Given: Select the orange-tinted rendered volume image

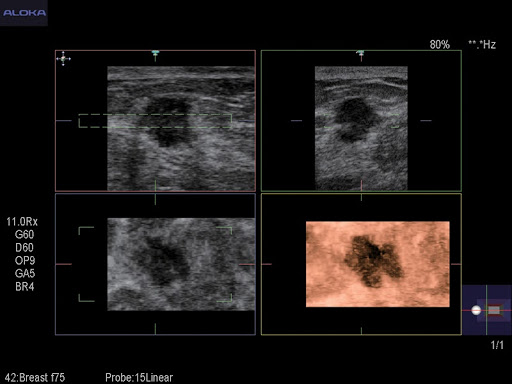Looking at the screenshot, I should click(378, 264).
